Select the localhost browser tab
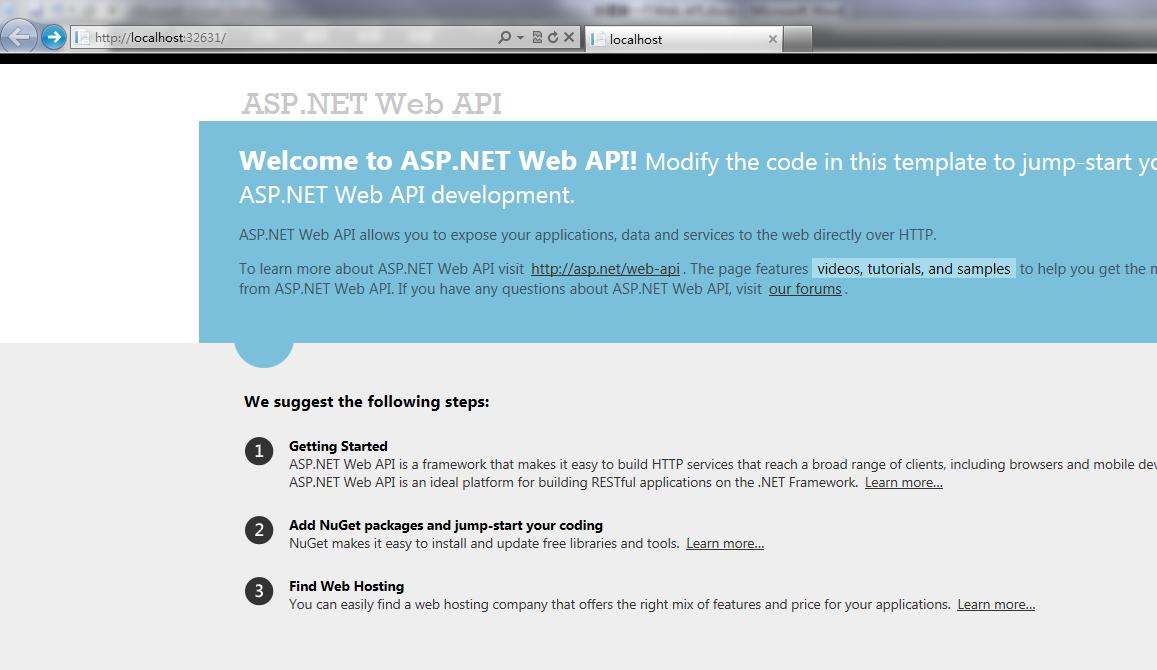This screenshot has width=1157, height=670. (x=684, y=39)
